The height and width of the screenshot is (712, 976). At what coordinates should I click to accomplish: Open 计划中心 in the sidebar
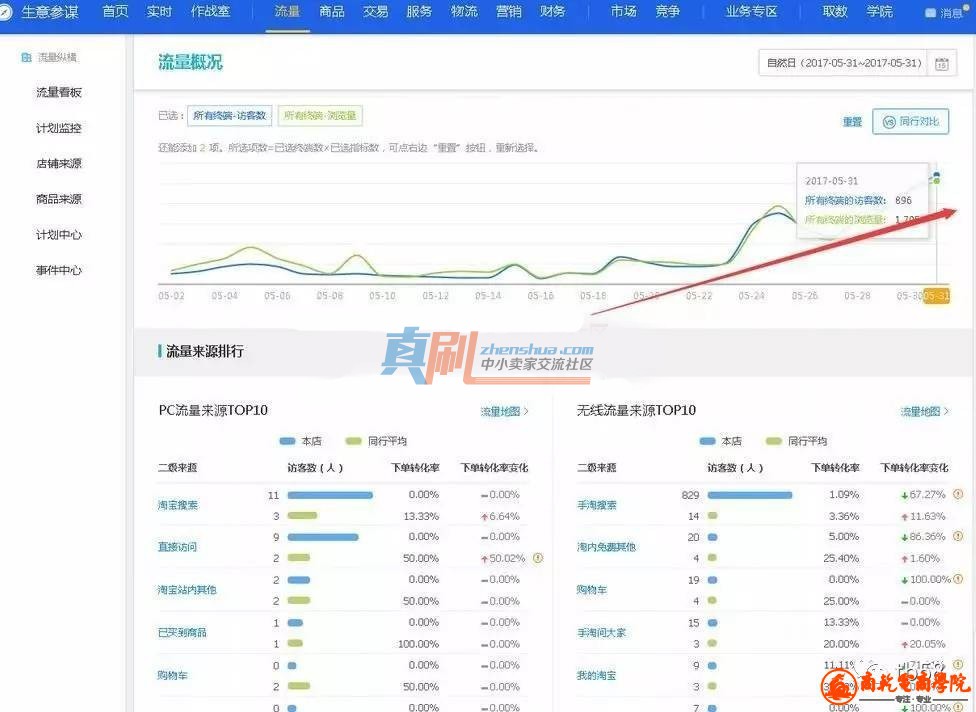click(x=59, y=235)
